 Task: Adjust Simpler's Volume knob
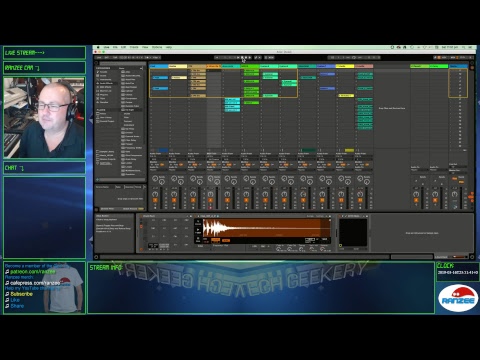[x=323, y=248]
